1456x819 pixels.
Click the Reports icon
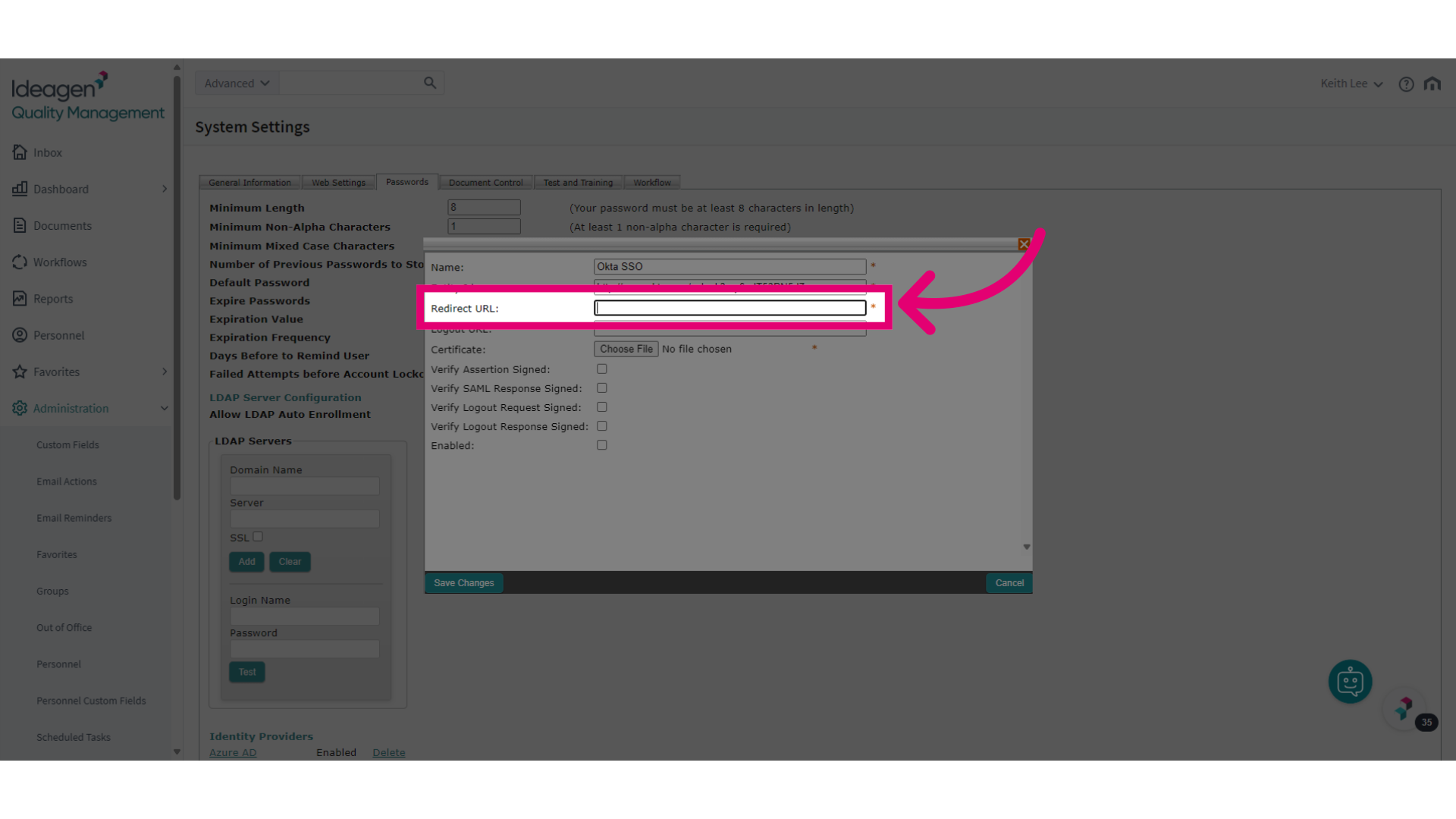pos(20,299)
